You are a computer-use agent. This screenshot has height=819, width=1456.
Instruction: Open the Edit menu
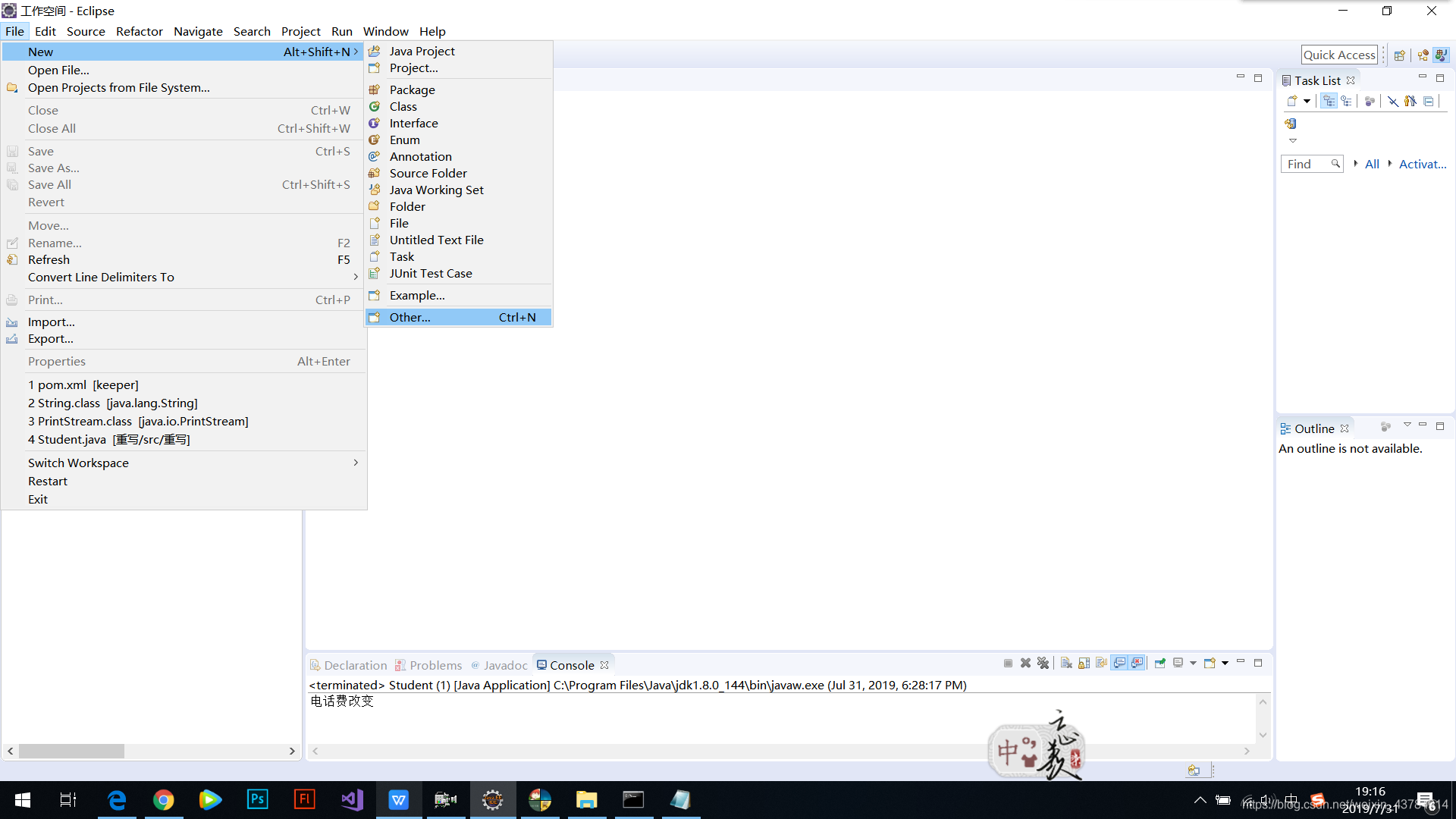click(x=45, y=31)
